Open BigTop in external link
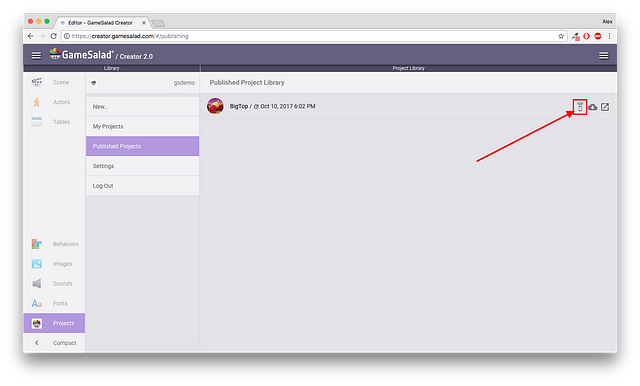Image resolution: width=640 pixels, height=386 pixels. [x=605, y=107]
